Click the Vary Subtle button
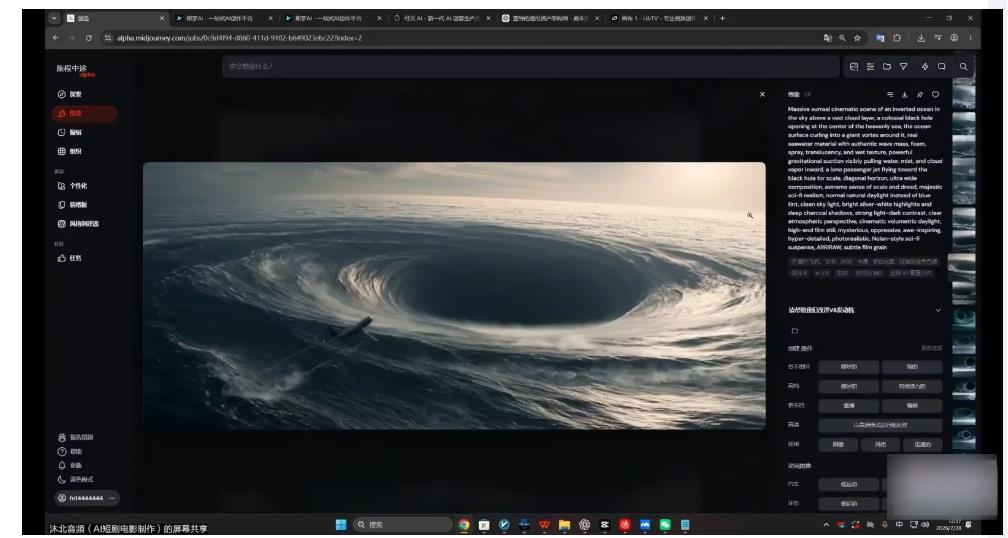1008x538 pixels. point(849,367)
